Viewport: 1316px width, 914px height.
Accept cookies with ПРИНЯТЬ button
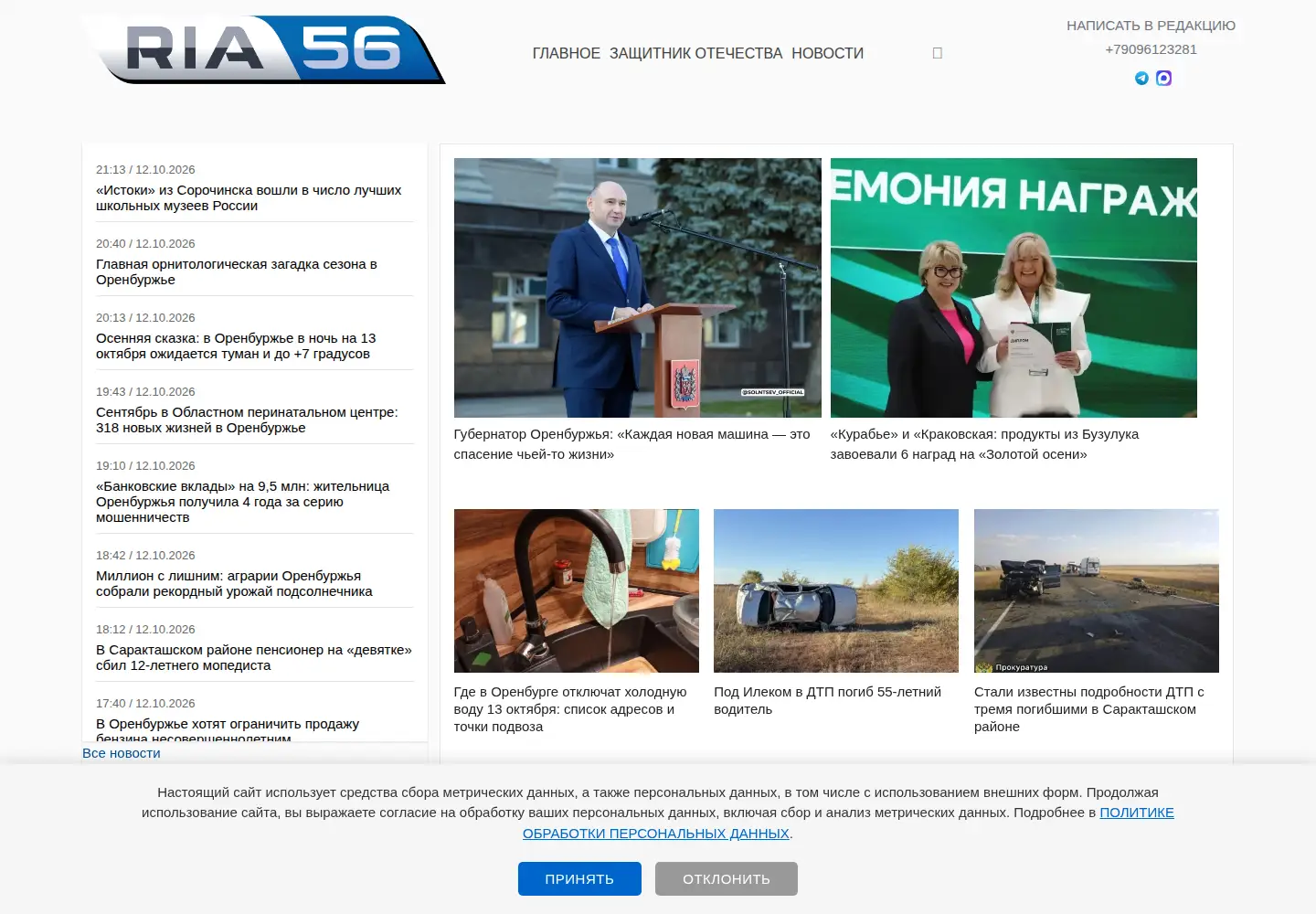(x=579, y=879)
